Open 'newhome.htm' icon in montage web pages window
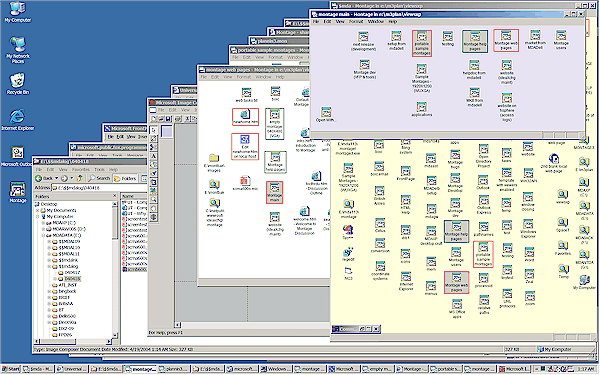This screenshot has width=600, height=375. (x=245, y=117)
